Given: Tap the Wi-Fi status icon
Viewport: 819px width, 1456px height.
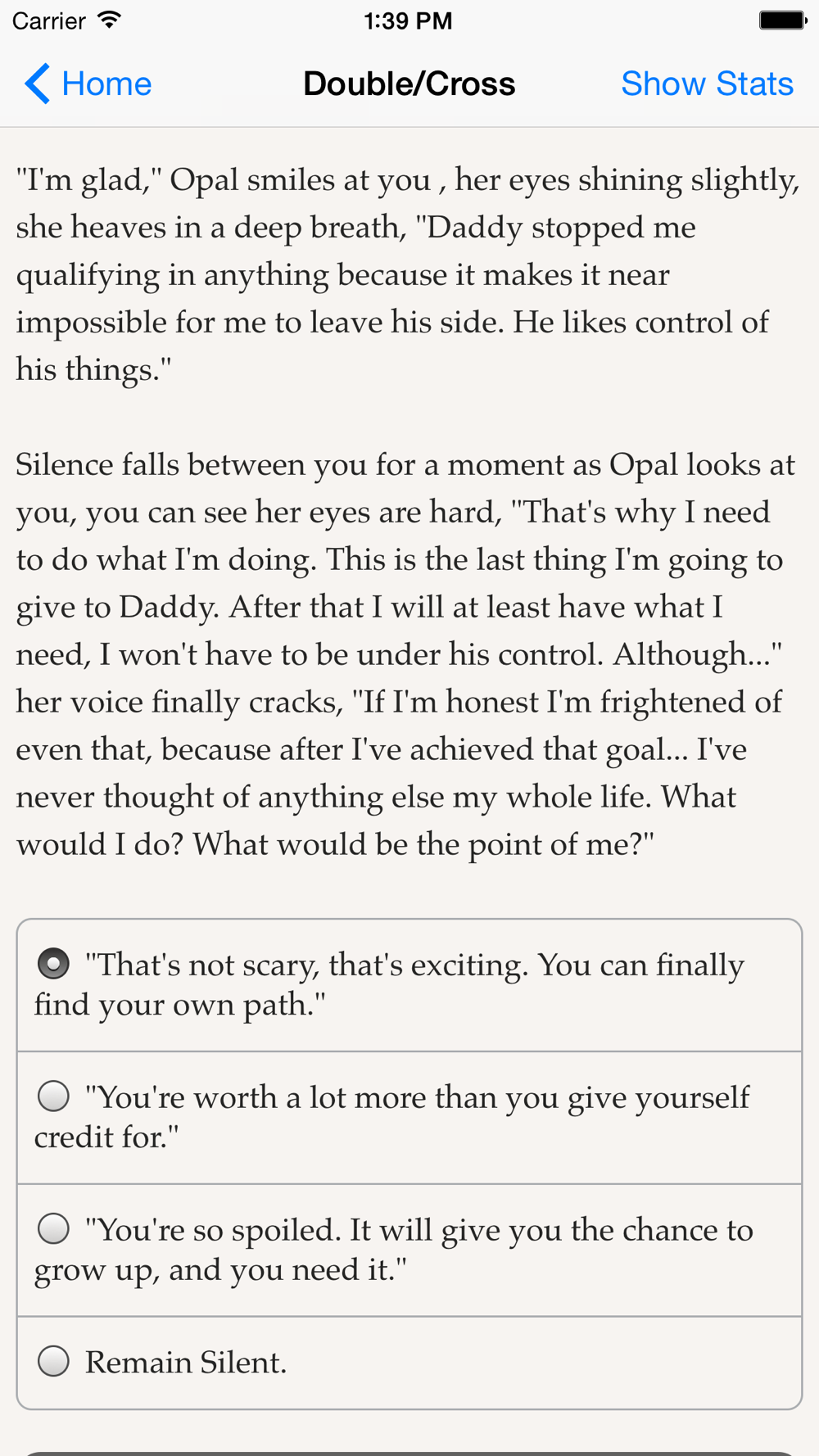Looking at the screenshot, I should click(109, 20).
